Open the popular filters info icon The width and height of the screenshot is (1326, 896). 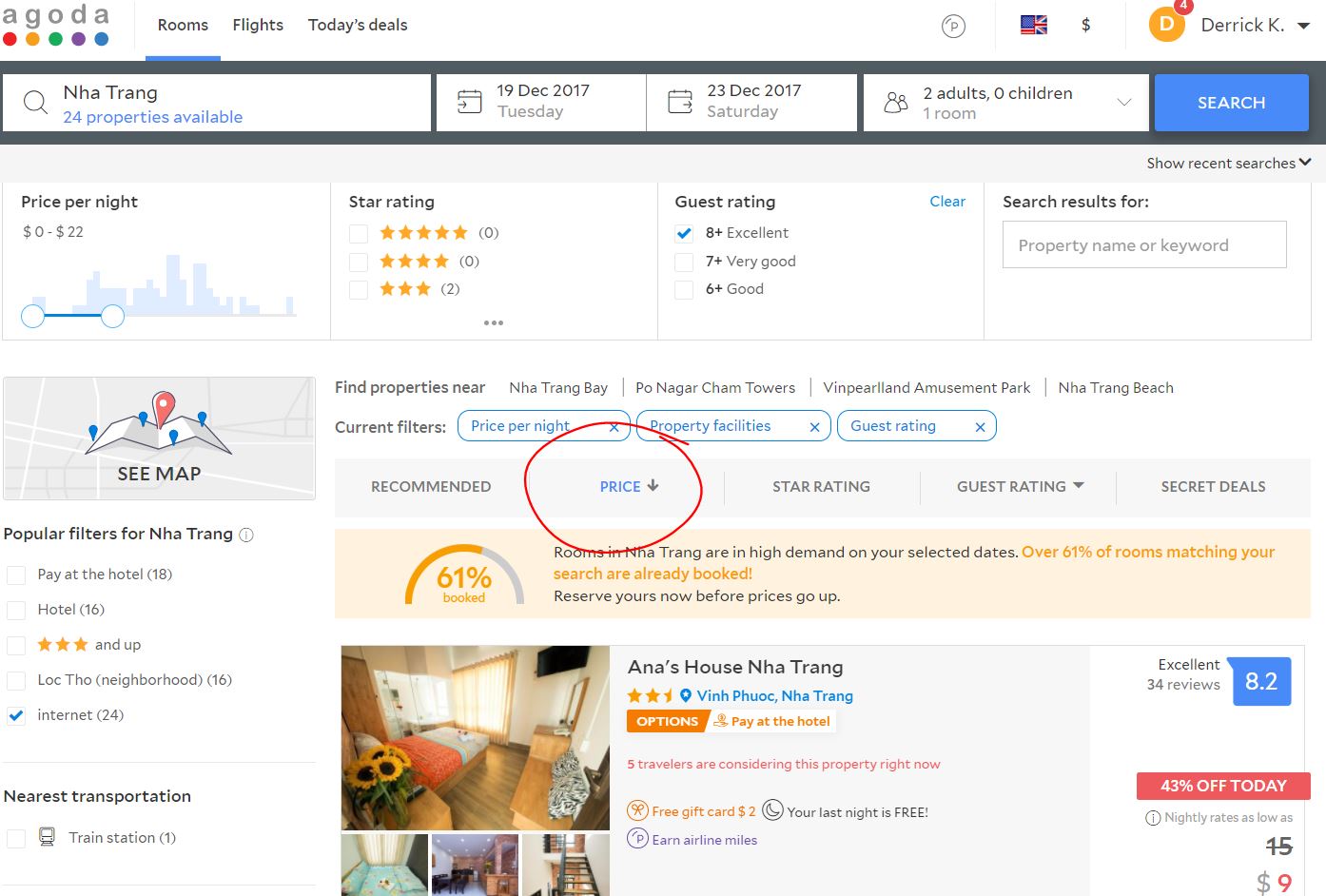(246, 535)
